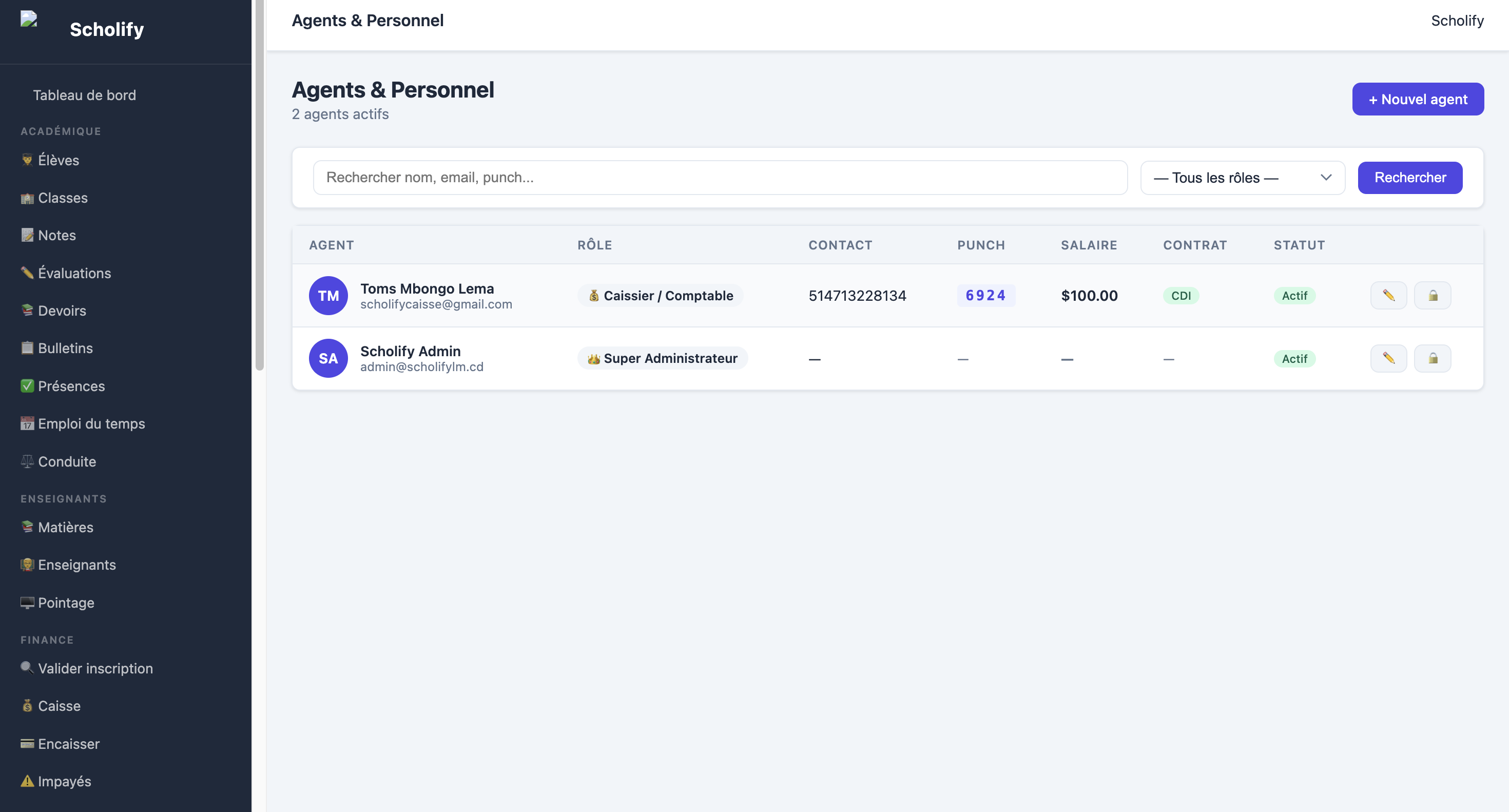Click the Caissier / Comptable role badge
Viewport: 1509px width, 812px height.
[x=660, y=295]
